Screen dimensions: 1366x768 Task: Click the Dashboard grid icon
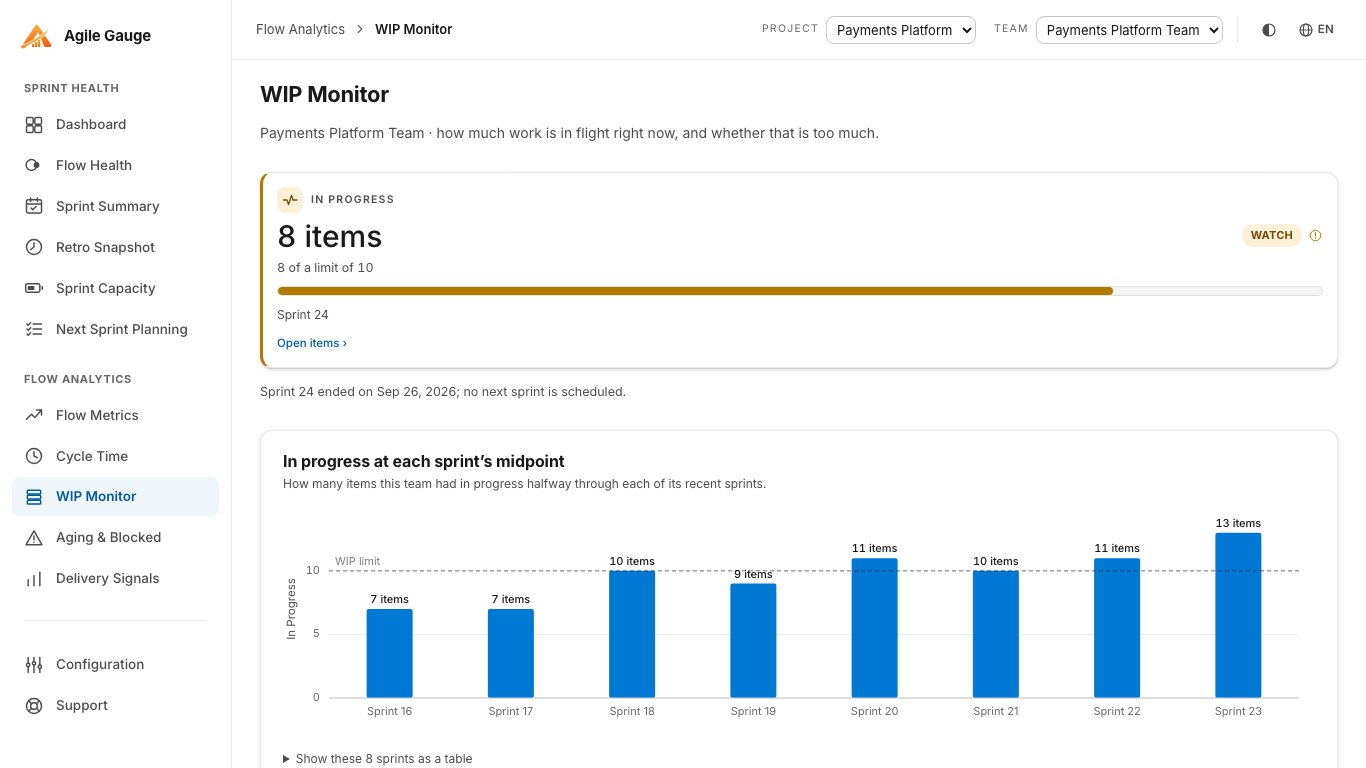(34, 125)
